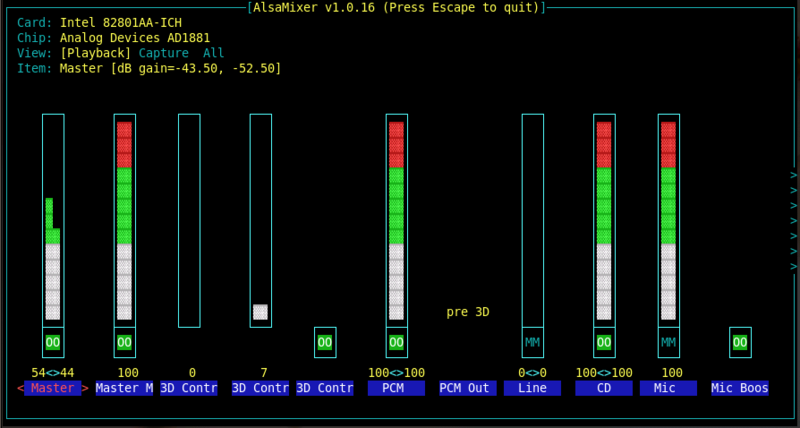800x428 pixels.
Task: Toggle the third 3D Contr switch box
Action: tap(325, 342)
